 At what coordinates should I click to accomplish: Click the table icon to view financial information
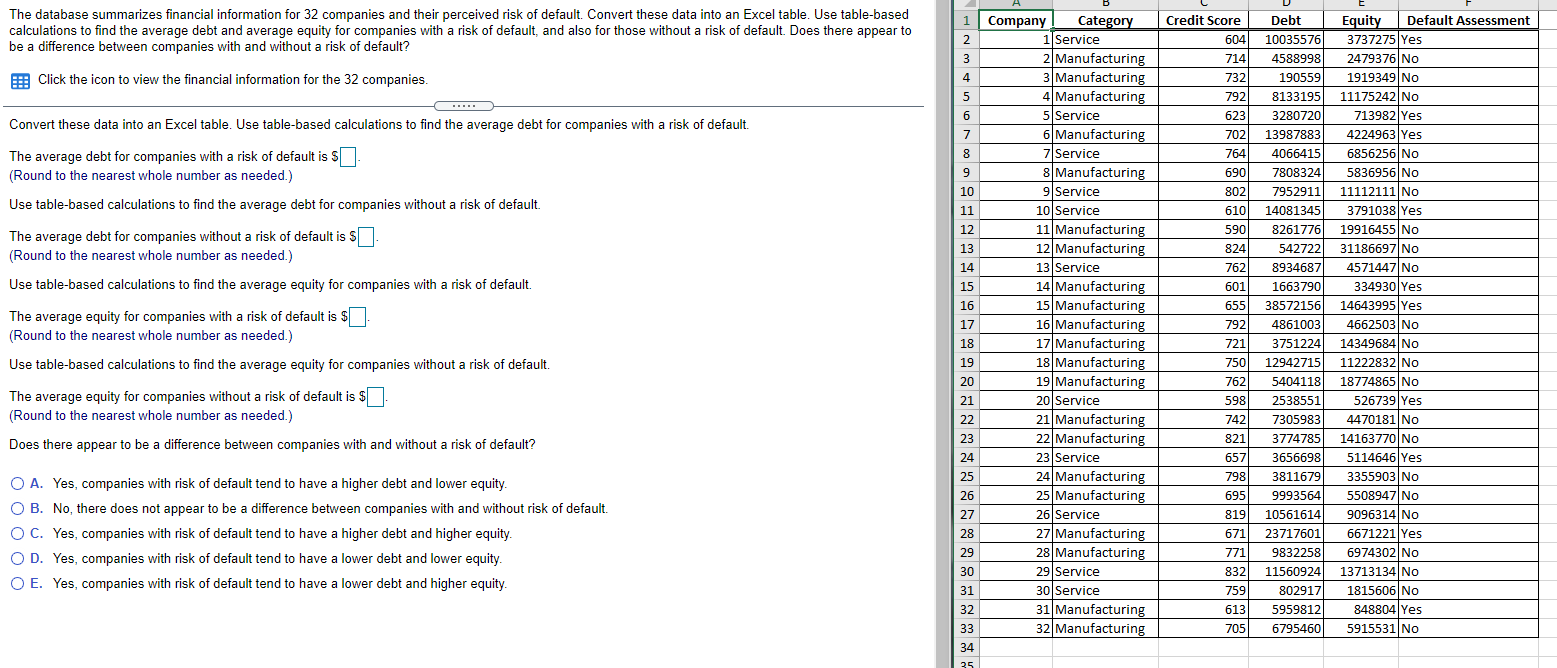point(19,80)
